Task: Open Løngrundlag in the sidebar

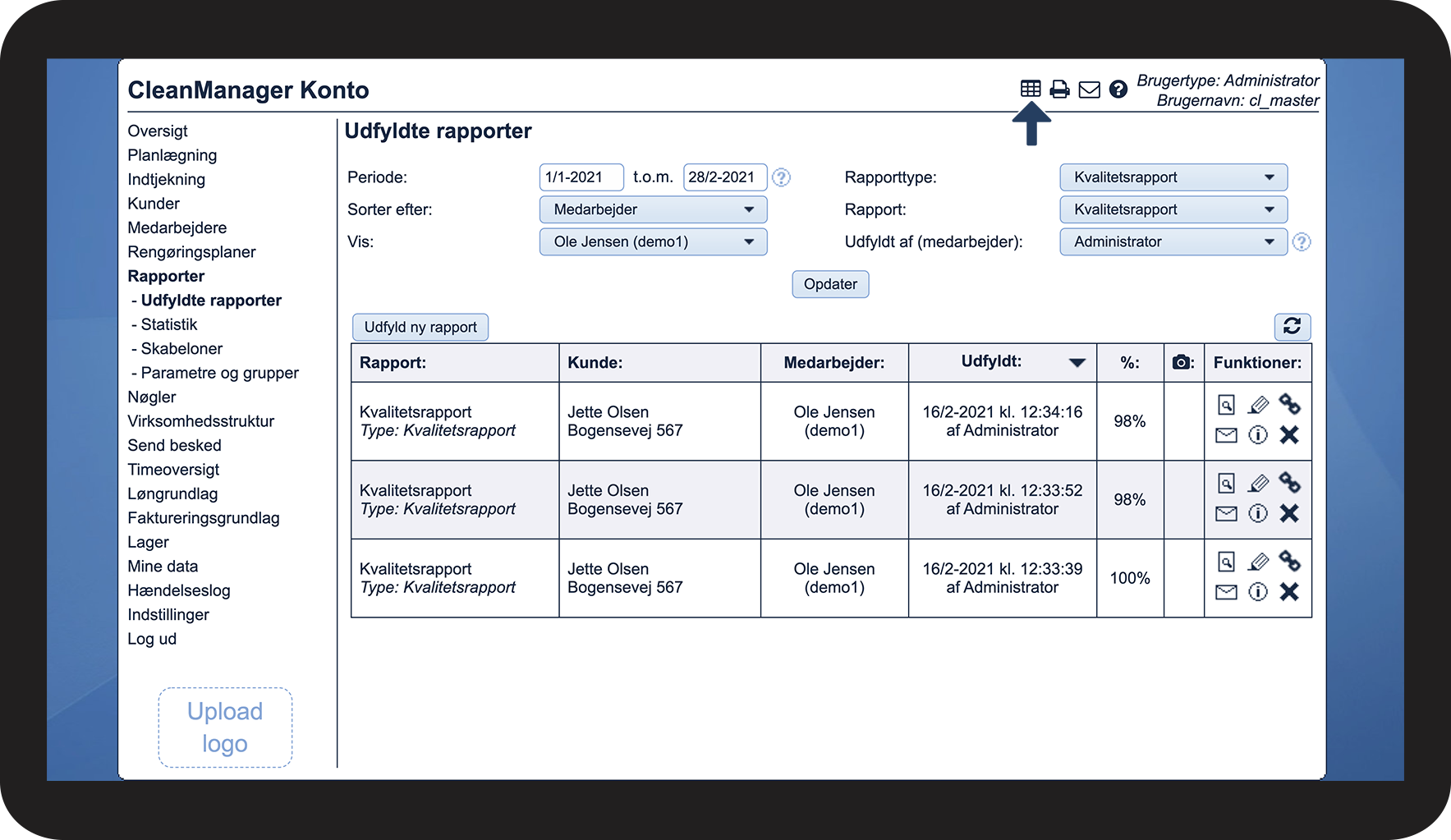Action: (172, 494)
